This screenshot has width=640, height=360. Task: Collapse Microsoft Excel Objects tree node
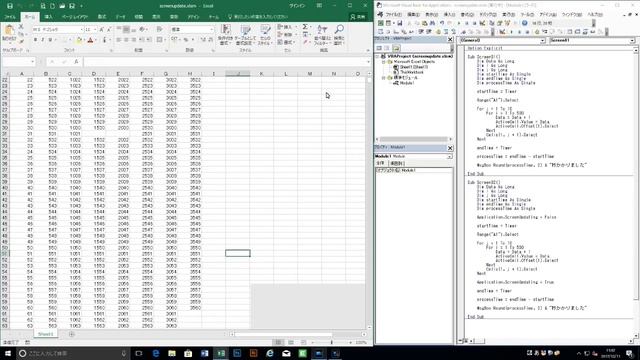pos(384,62)
